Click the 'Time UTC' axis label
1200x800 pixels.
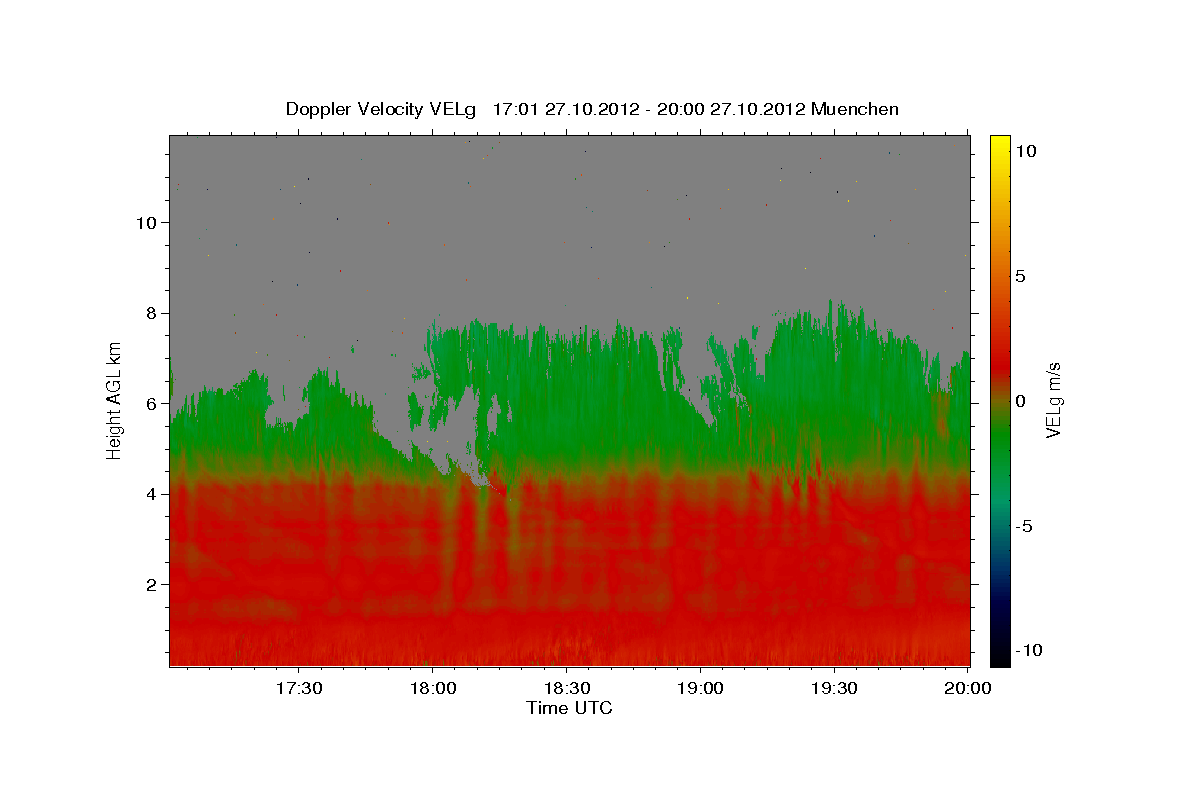[x=569, y=708]
